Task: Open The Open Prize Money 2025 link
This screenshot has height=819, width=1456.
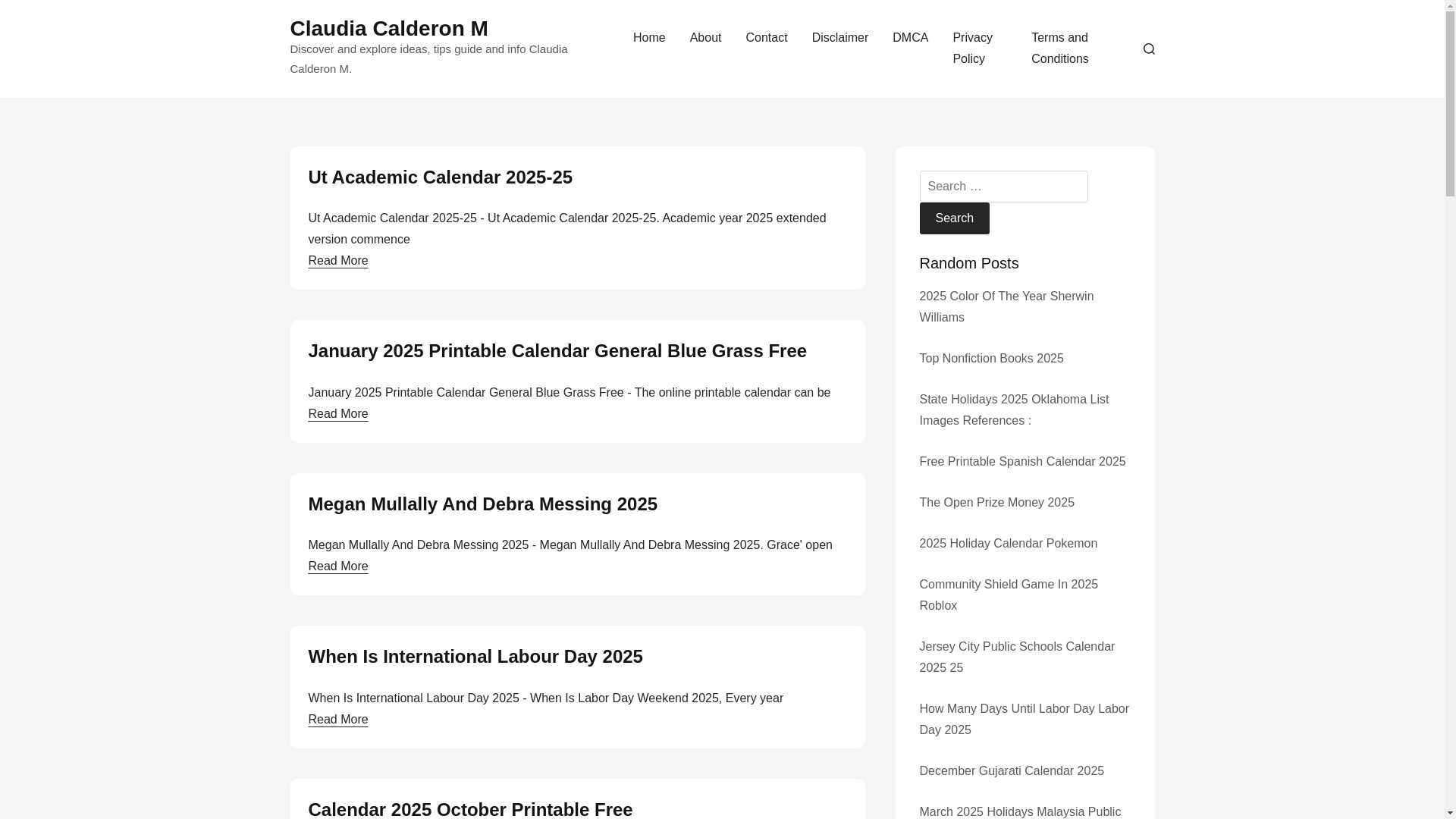Action: tap(996, 503)
